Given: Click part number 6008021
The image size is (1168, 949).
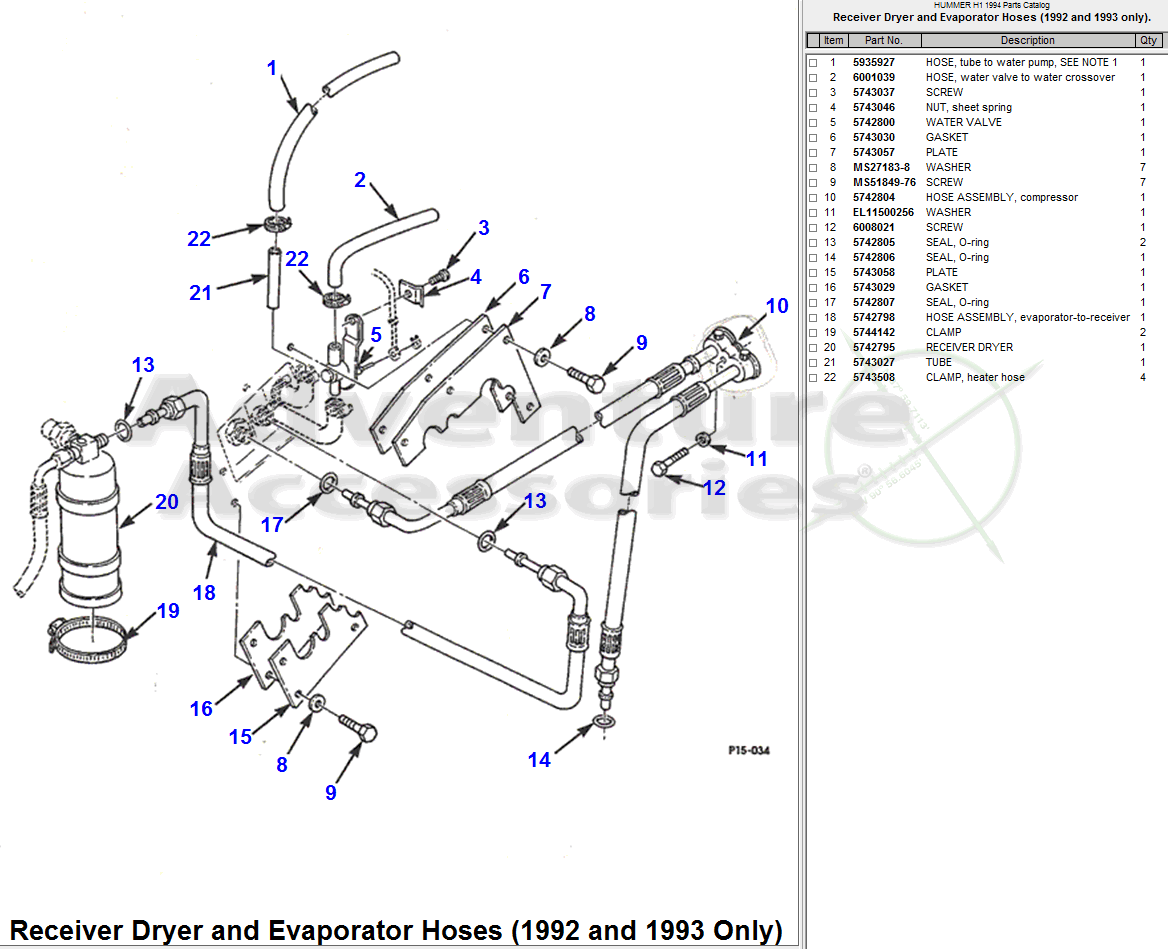Looking at the screenshot, I should [874, 227].
